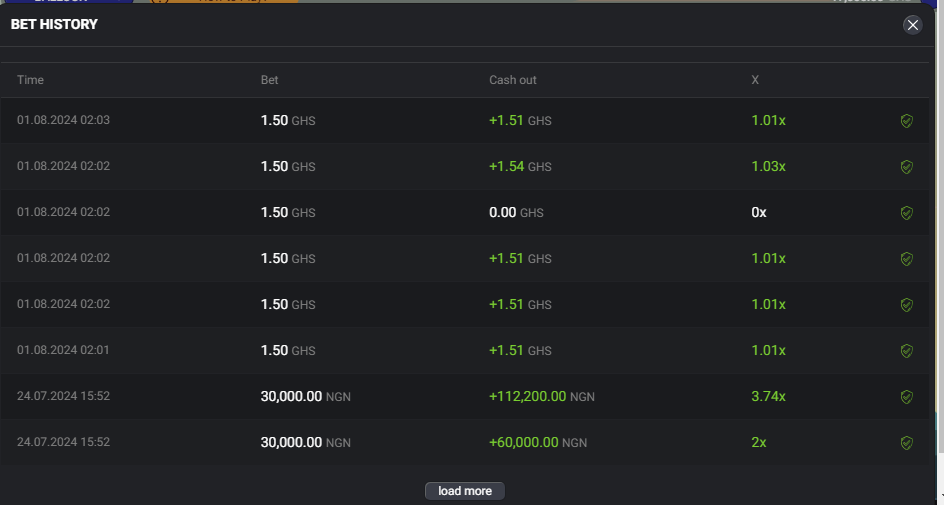
Task: Click the shield icon on the 2x row
Action: click(906, 443)
